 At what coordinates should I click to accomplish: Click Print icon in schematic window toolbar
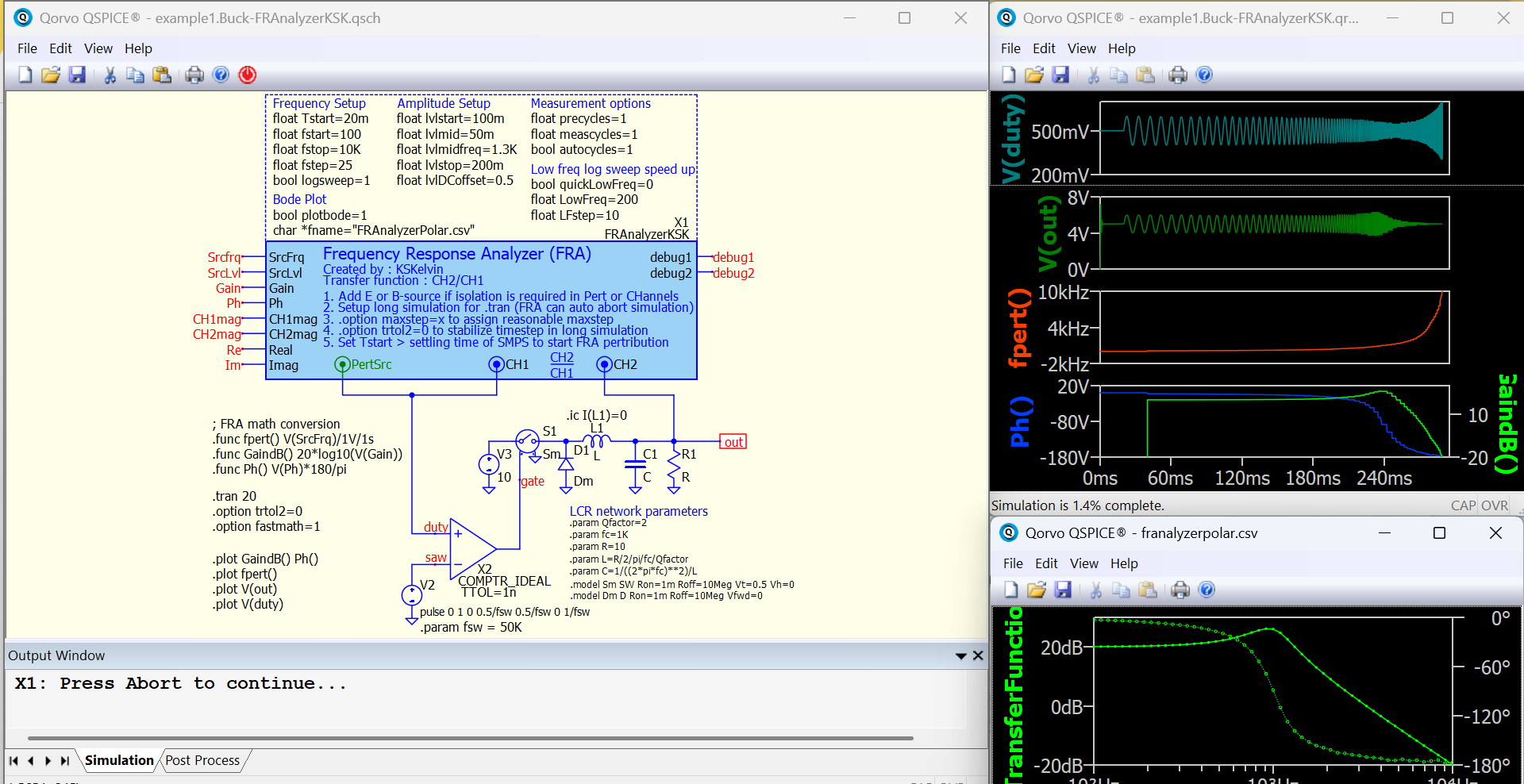pos(194,75)
